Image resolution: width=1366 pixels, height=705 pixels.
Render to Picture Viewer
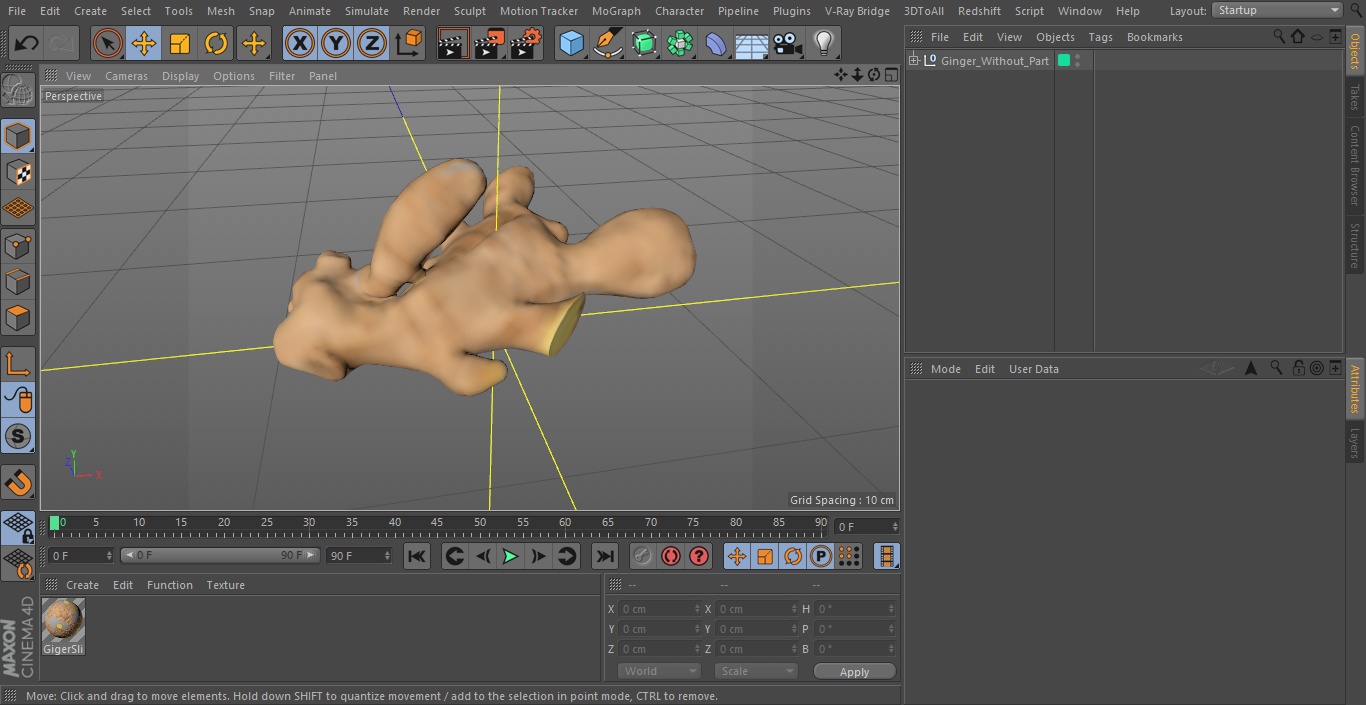pos(490,43)
